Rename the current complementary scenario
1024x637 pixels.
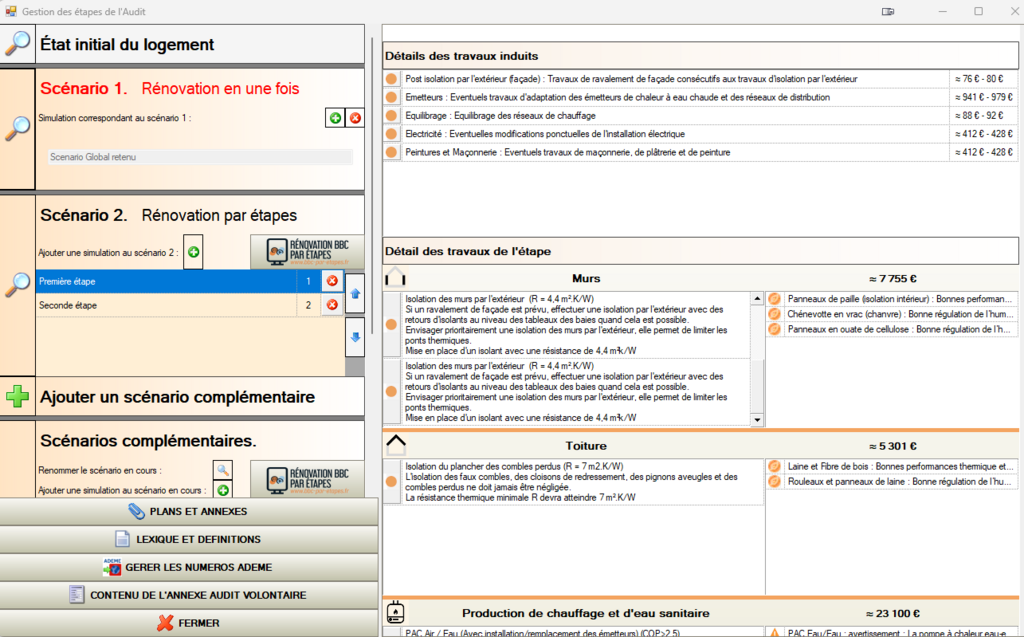pyautogui.click(x=223, y=469)
